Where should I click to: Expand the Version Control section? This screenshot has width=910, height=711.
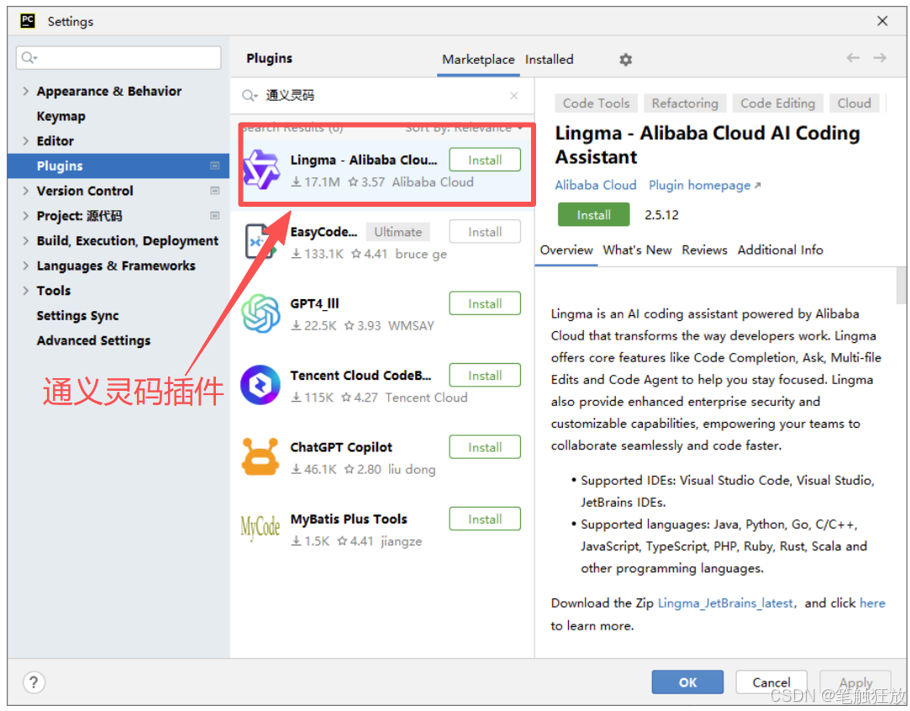point(26,190)
